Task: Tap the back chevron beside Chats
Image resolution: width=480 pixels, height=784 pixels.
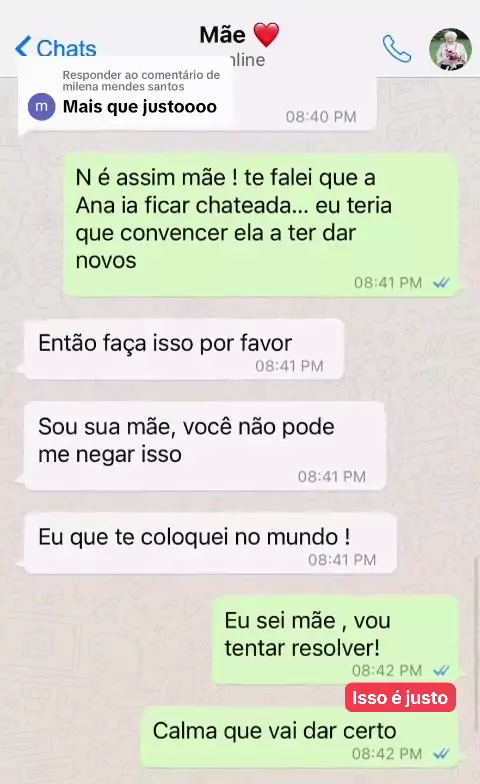Action: pos(23,48)
